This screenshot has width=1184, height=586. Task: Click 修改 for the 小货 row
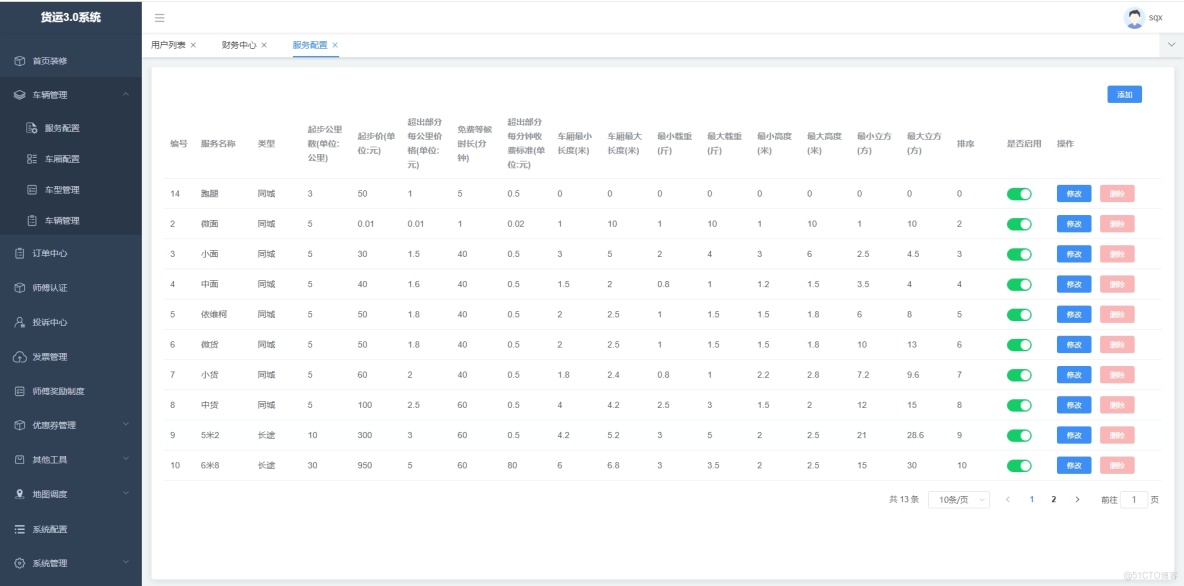click(x=1074, y=375)
